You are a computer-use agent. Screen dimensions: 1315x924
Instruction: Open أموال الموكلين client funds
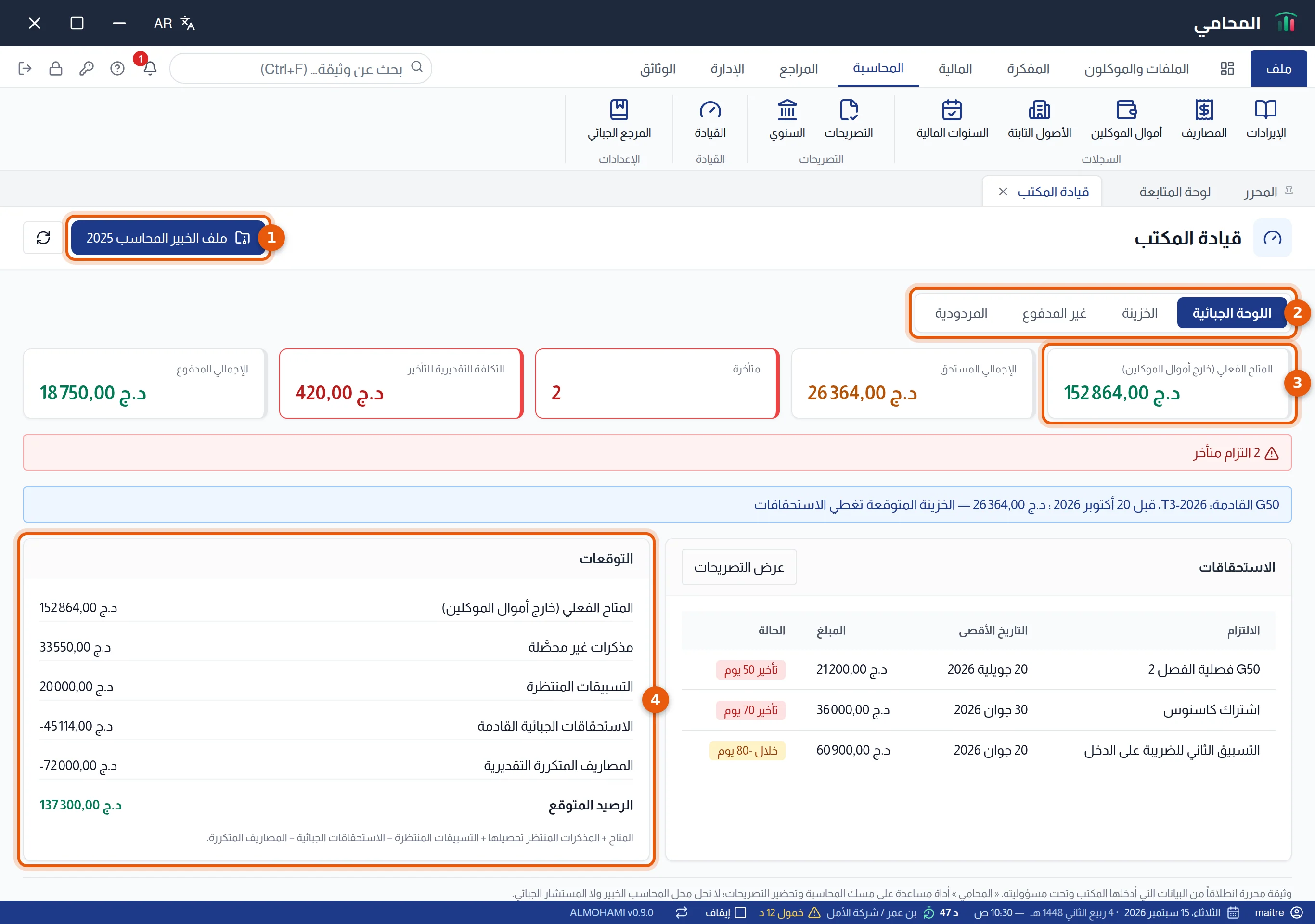1126,118
